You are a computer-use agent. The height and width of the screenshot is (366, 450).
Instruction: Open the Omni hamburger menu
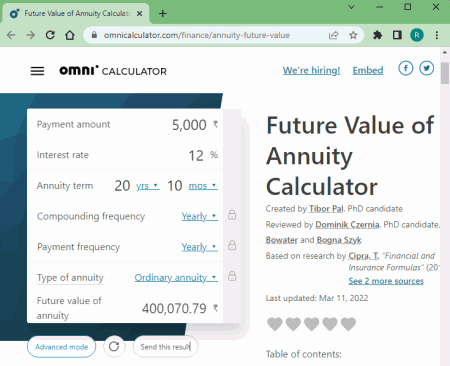37,71
